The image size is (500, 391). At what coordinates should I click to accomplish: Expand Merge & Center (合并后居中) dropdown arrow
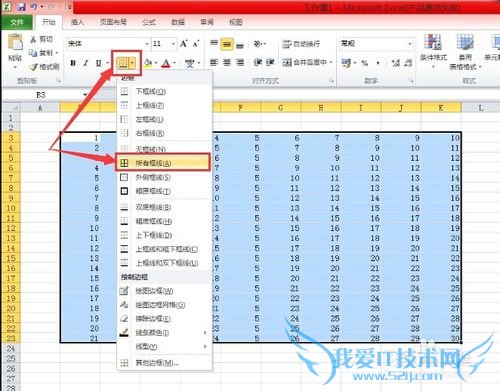click(x=331, y=62)
